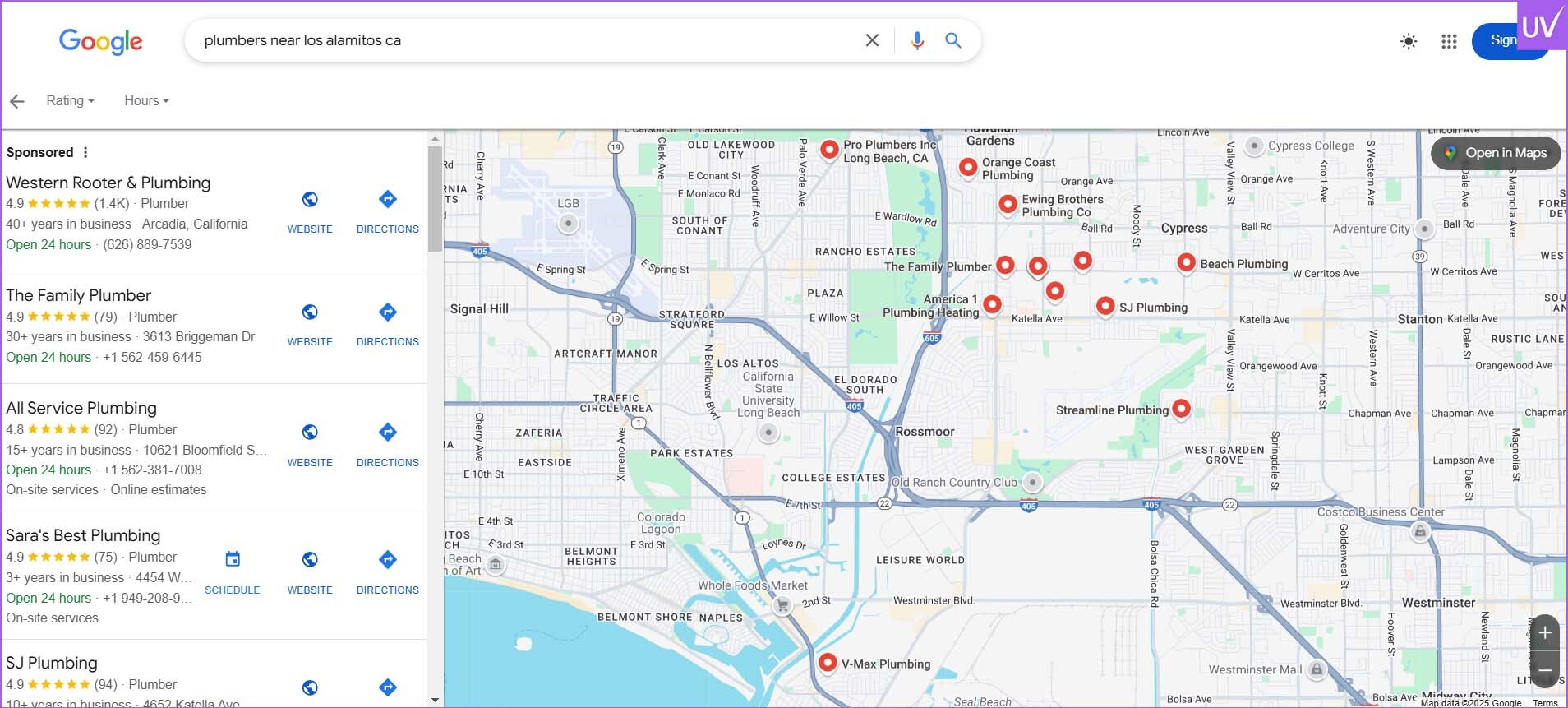The image size is (1568, 708).
Task: Click the scrollbar down arrow in results
Action: pyautogui.click(x=435, y=700)
